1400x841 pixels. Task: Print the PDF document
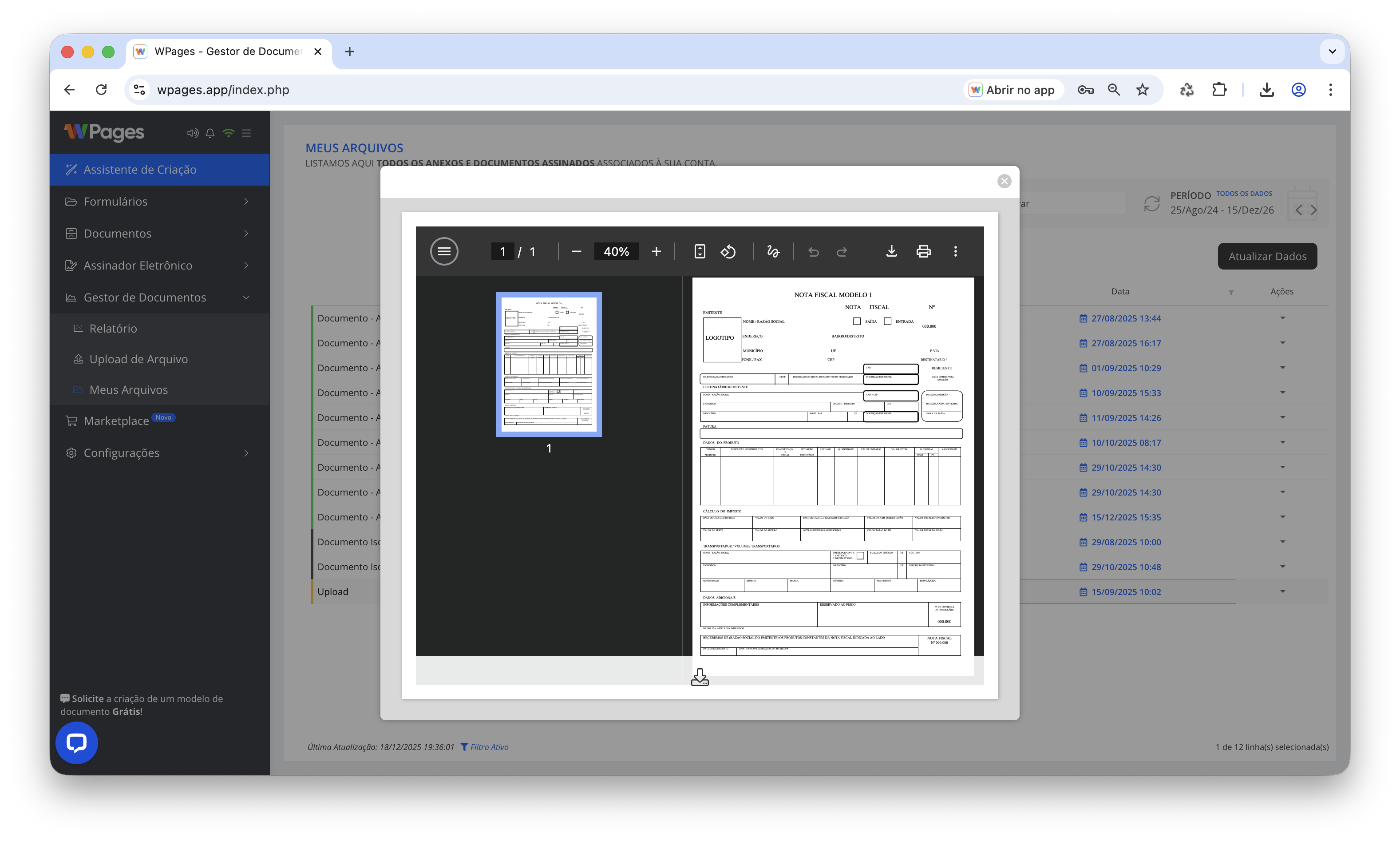pyautogui.click(x=923, y=251)
